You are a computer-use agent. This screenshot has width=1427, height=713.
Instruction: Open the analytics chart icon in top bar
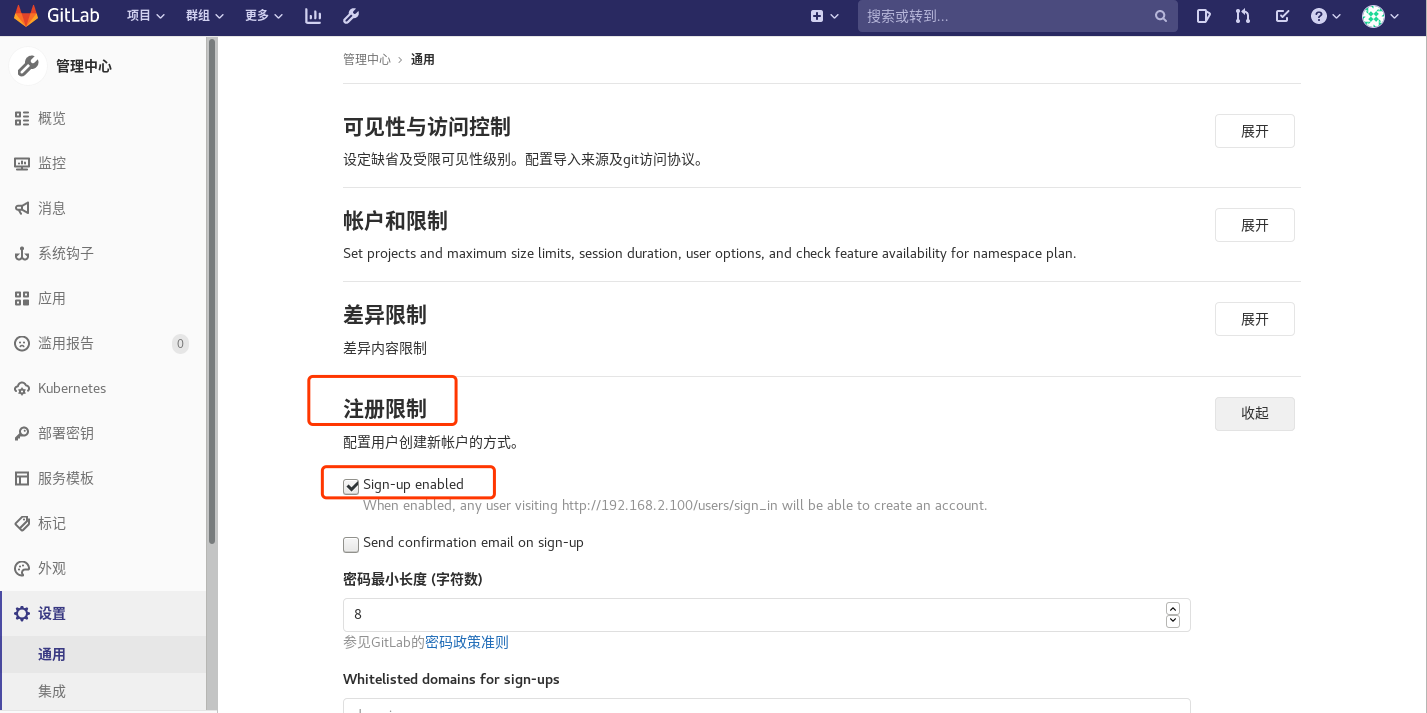click(313, 15)
